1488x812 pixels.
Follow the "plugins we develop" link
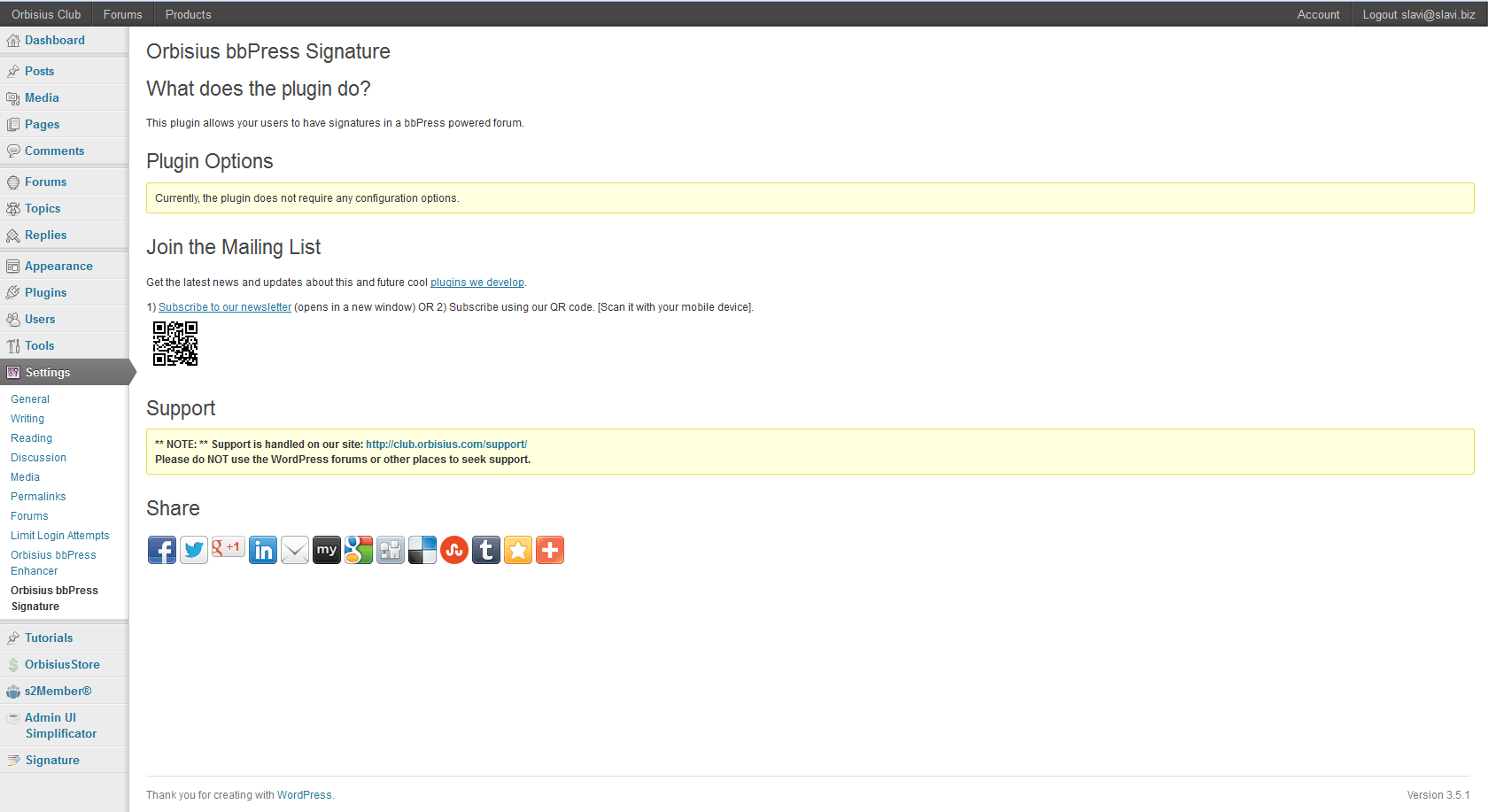click(x=477, y=282)
